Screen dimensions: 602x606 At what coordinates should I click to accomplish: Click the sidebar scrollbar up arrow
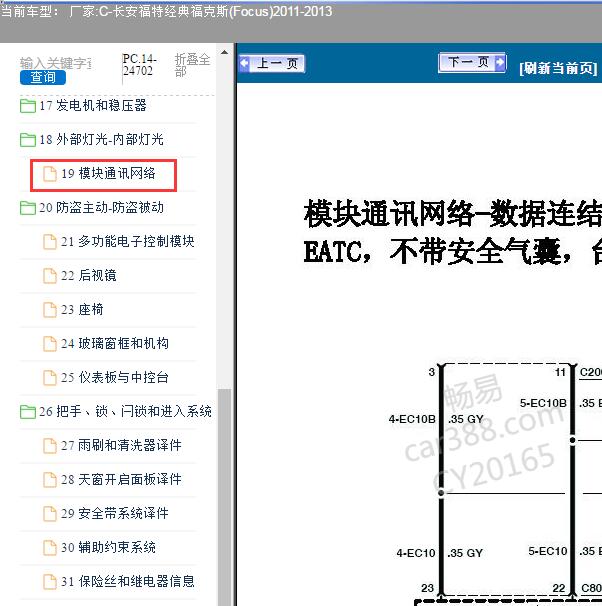(x=224, y=52)
